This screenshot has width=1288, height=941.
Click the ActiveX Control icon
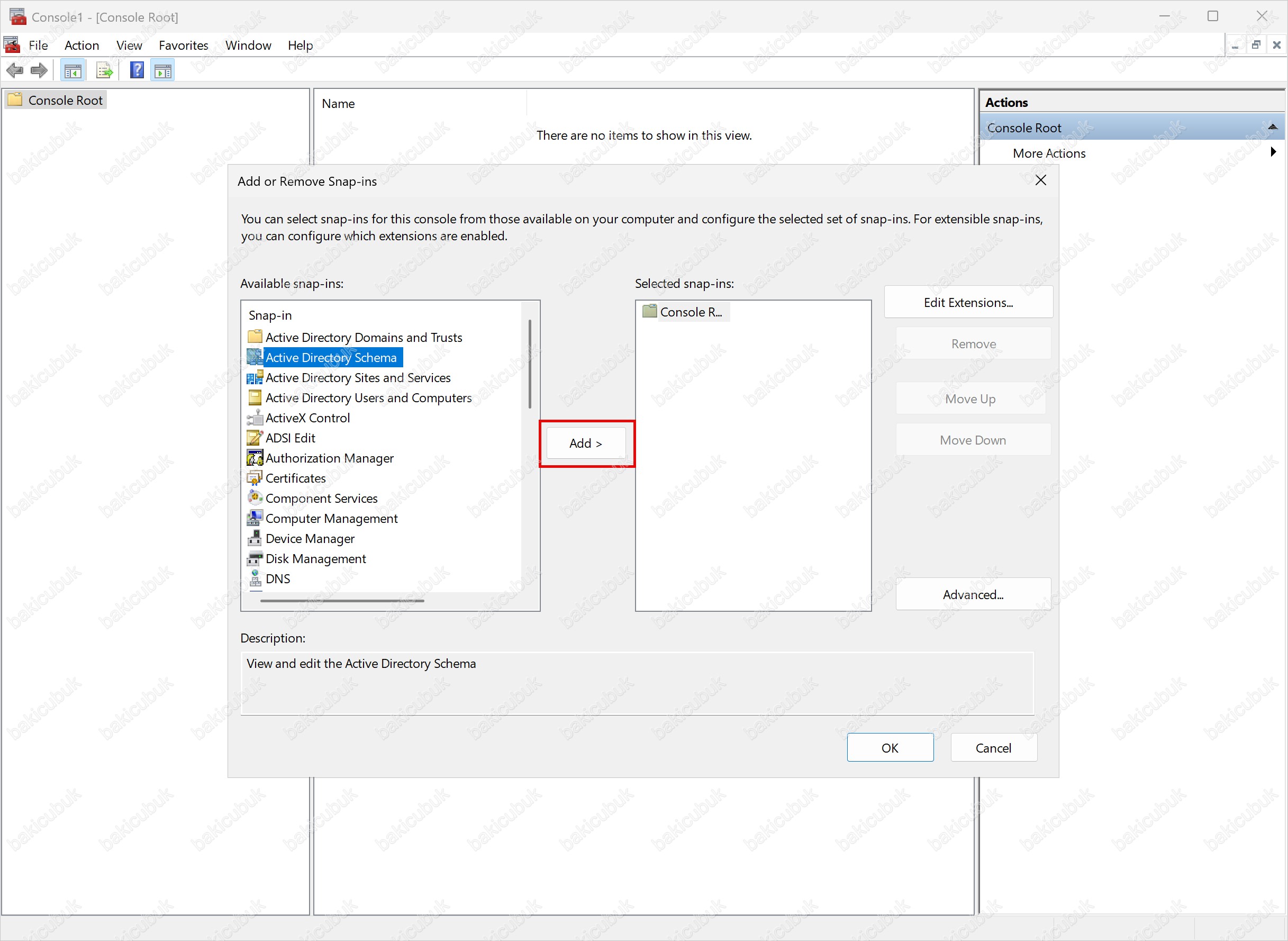tap(255, 418)
